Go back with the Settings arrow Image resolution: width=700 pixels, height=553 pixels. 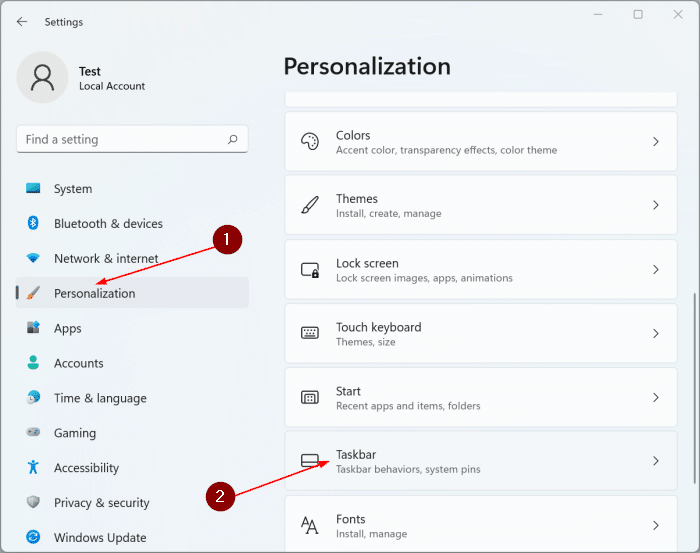pyautogui.click(x=21, y=21)
